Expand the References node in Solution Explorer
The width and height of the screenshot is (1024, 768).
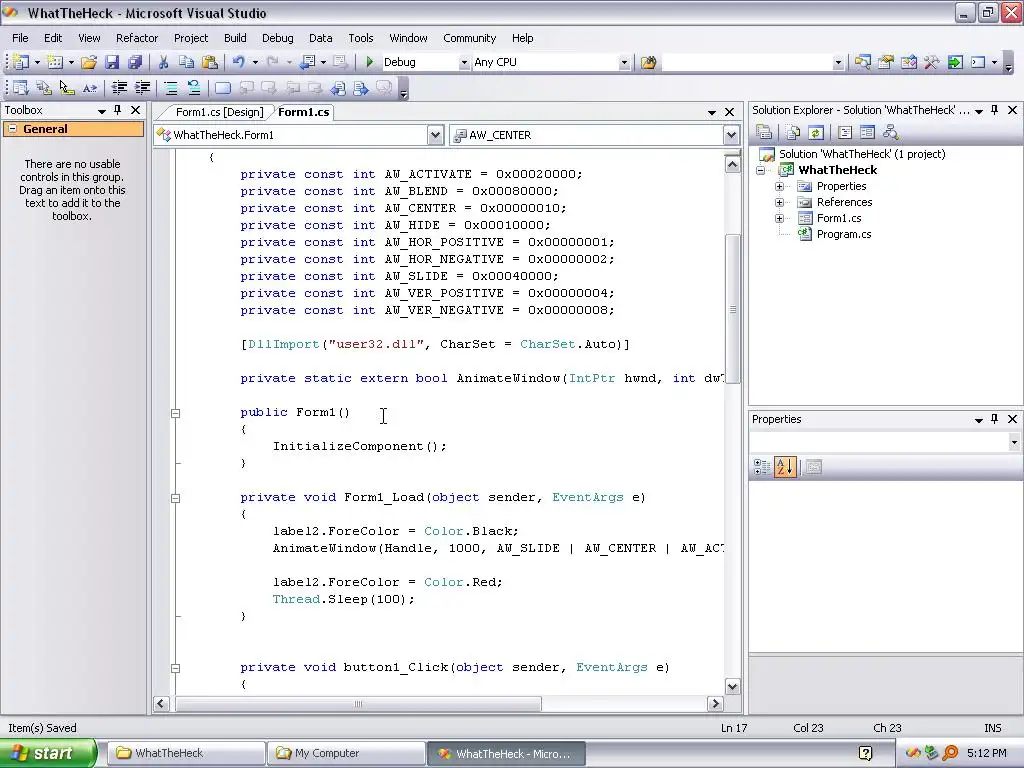coord(779,202)
